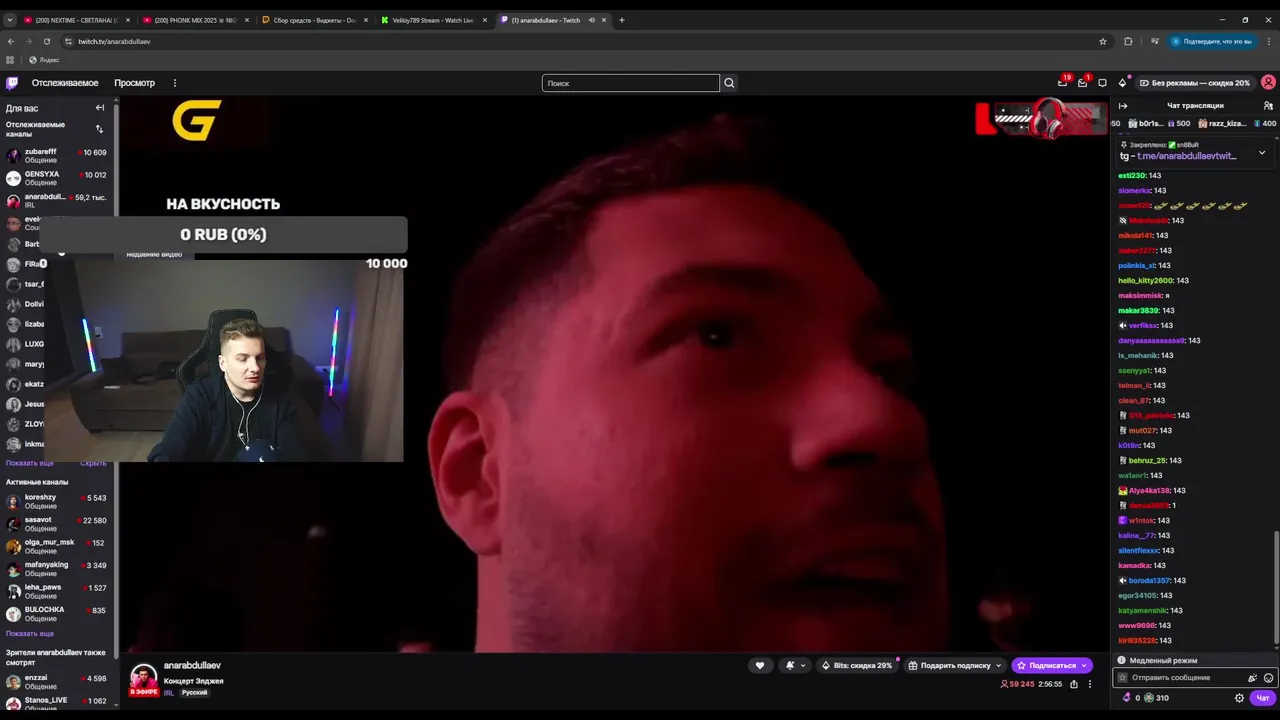The height and width of the screenshot is (720, 1280).
Task: Open pinned t.me/anarabdullaev link
Action: 1187,156
